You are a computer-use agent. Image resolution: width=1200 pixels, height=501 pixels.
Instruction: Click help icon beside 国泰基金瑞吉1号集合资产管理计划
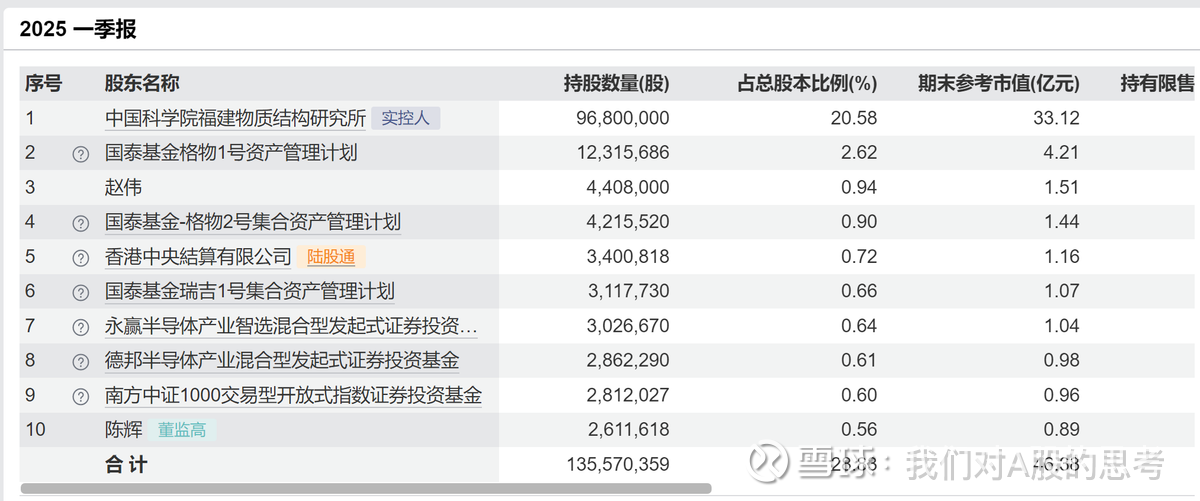81,293
